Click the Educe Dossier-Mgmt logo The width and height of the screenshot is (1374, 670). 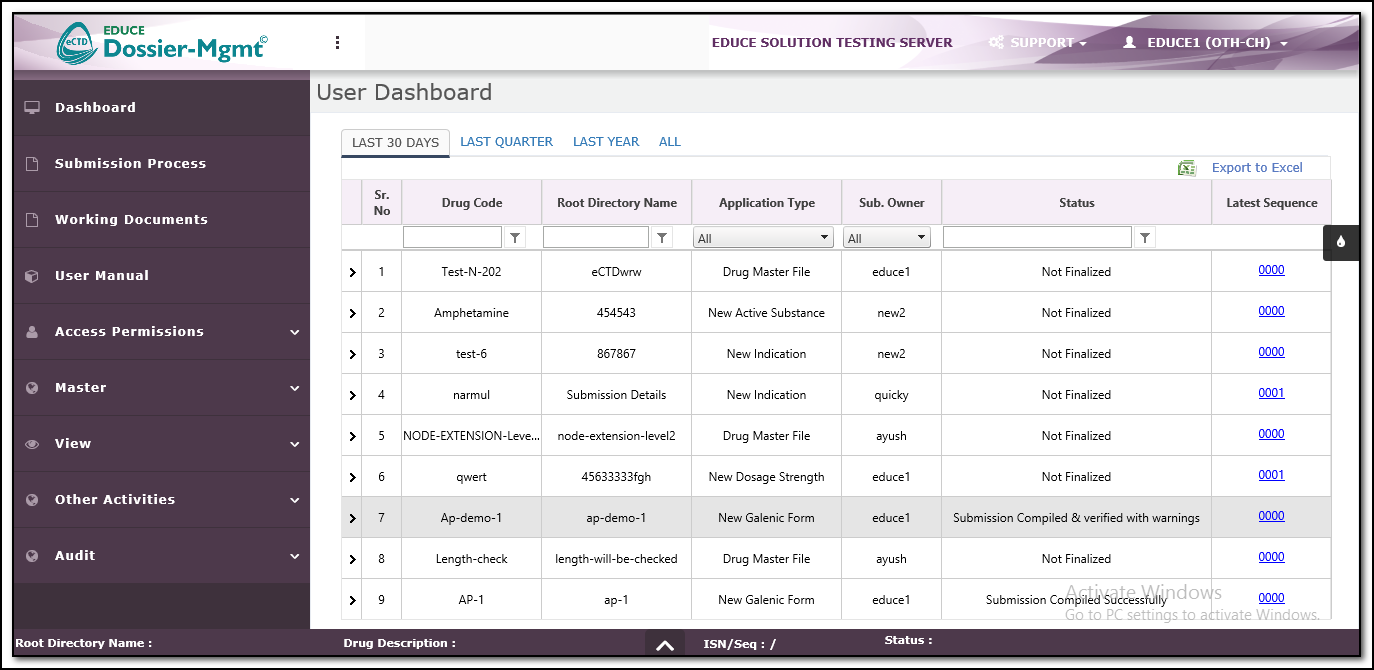click(162, 43)
